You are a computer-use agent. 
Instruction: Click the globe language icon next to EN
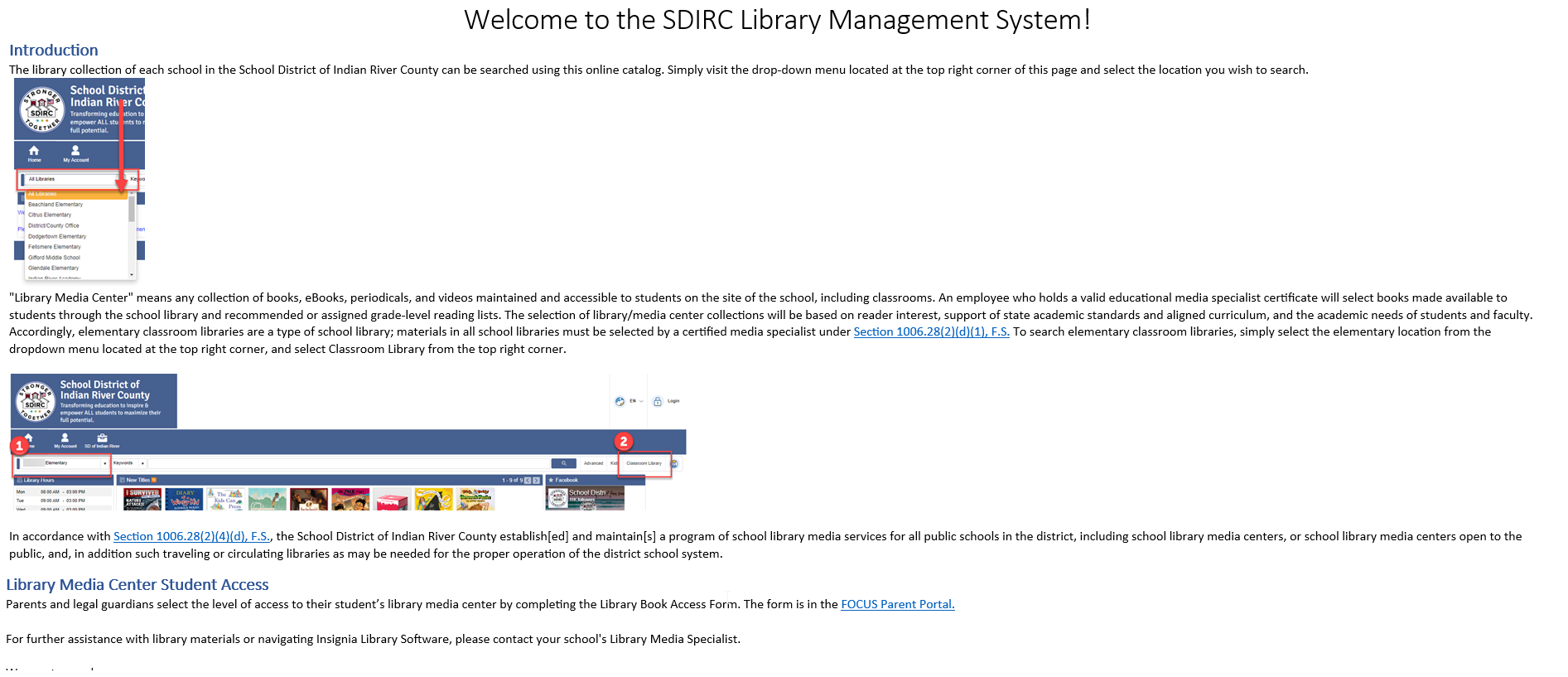(x=620, y=401)
